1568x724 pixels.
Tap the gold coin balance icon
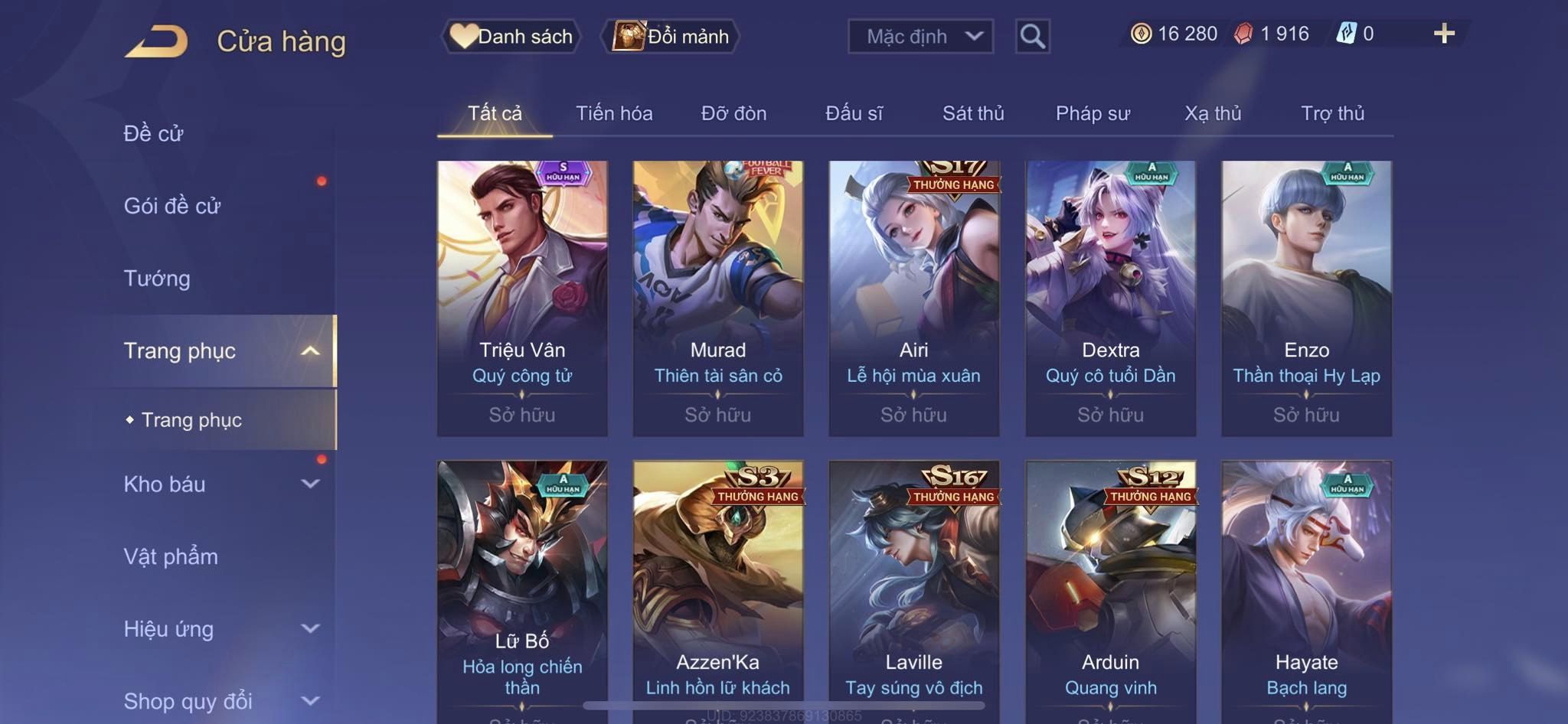click(1141, 34)
